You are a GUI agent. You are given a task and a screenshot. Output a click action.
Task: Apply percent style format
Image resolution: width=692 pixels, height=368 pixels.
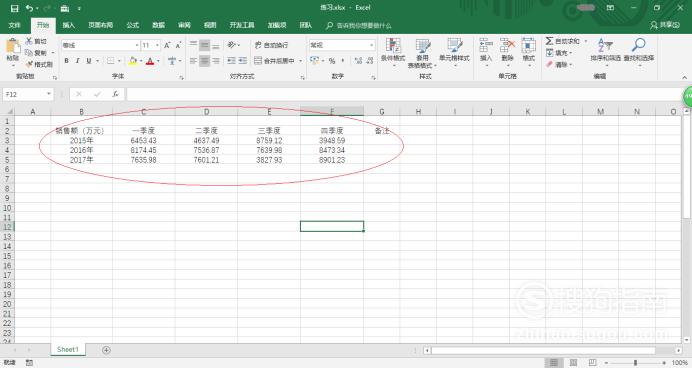(332, 61)
